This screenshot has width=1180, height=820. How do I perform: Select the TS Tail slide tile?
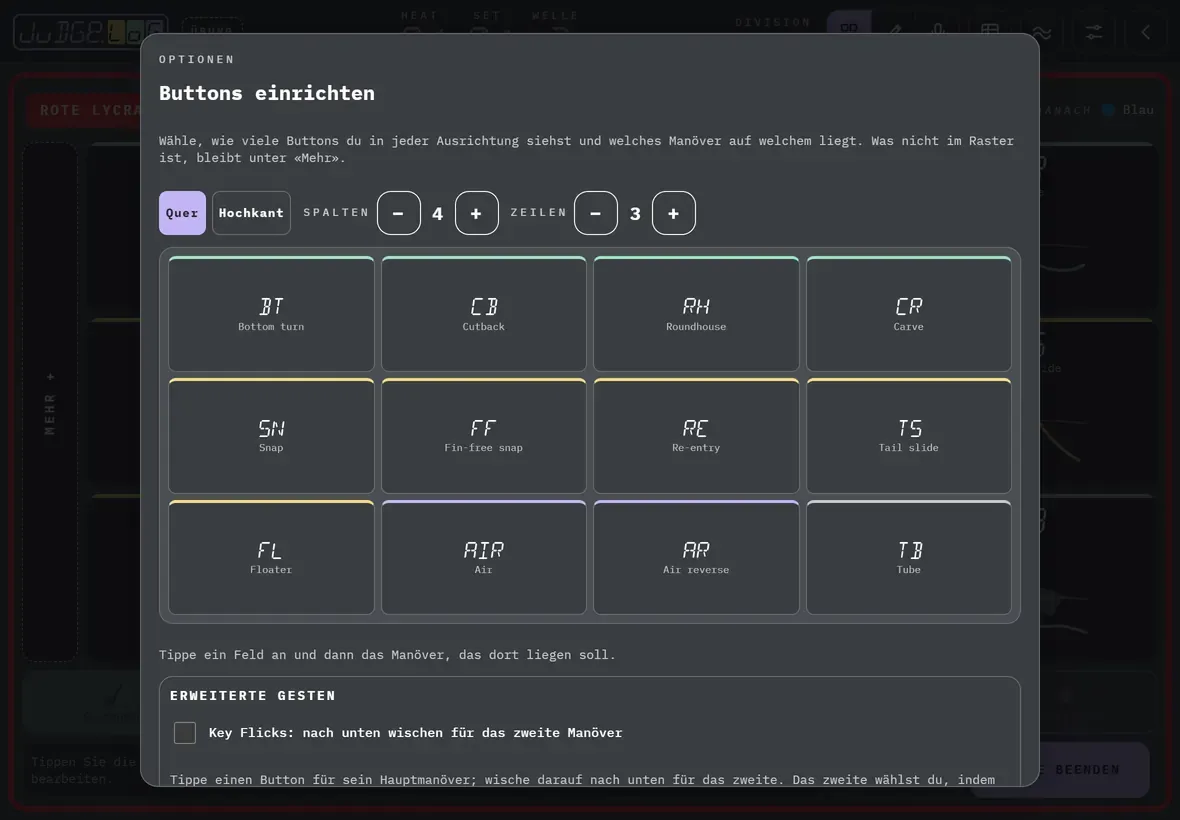point(908,436)
